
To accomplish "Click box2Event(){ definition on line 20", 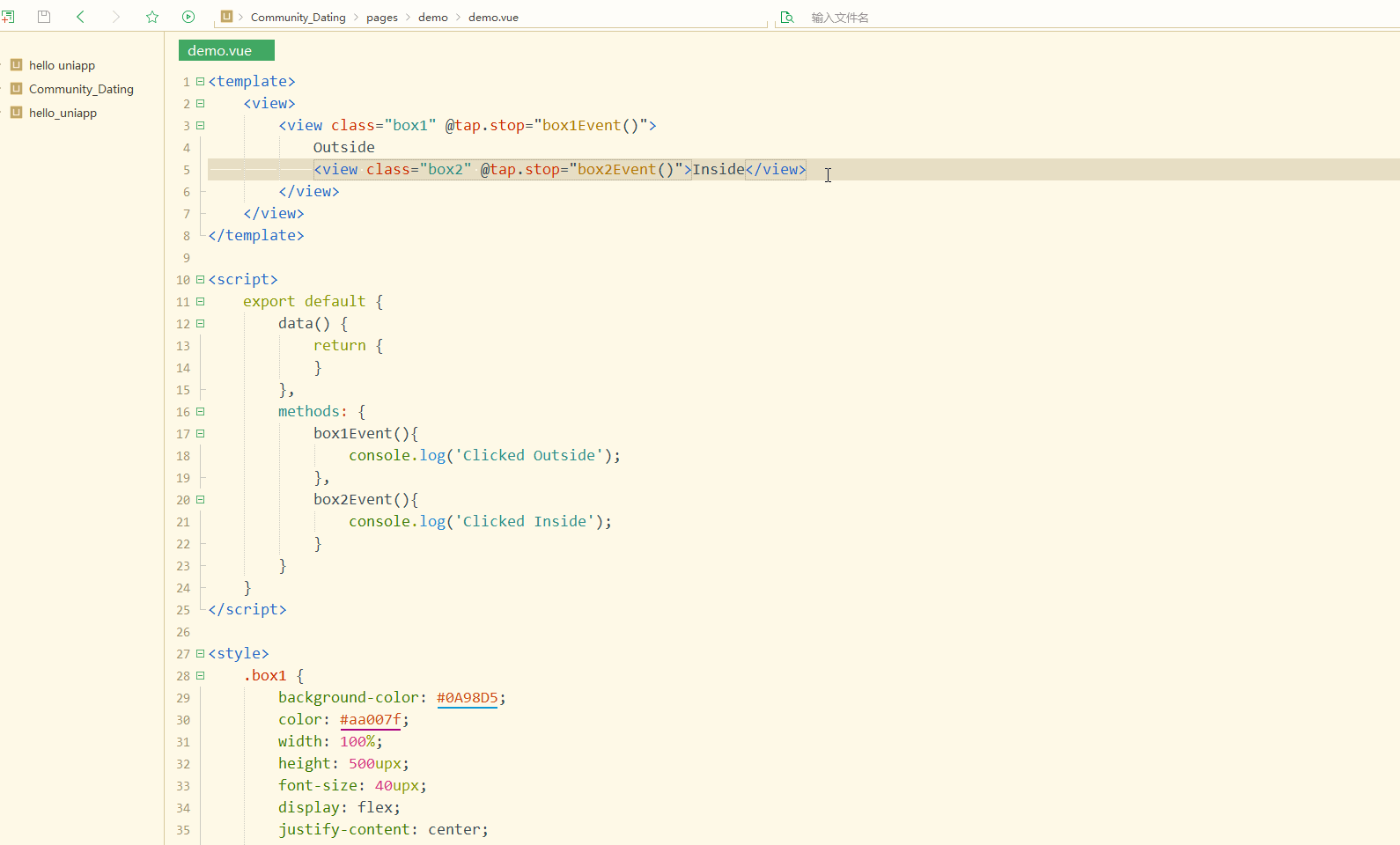I will coord(366,500).
